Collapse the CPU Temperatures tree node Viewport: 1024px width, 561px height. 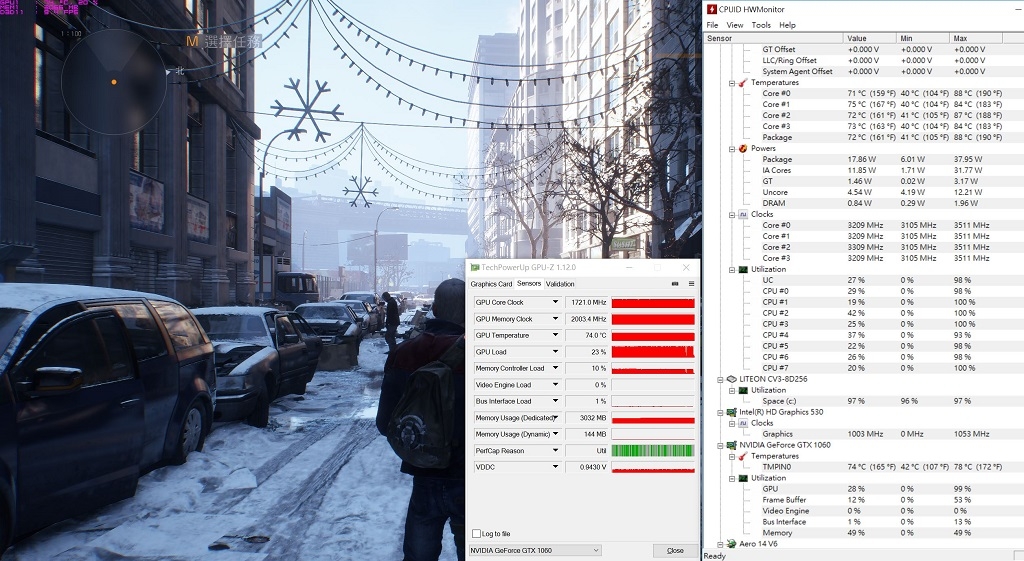(x=732, y=83)
